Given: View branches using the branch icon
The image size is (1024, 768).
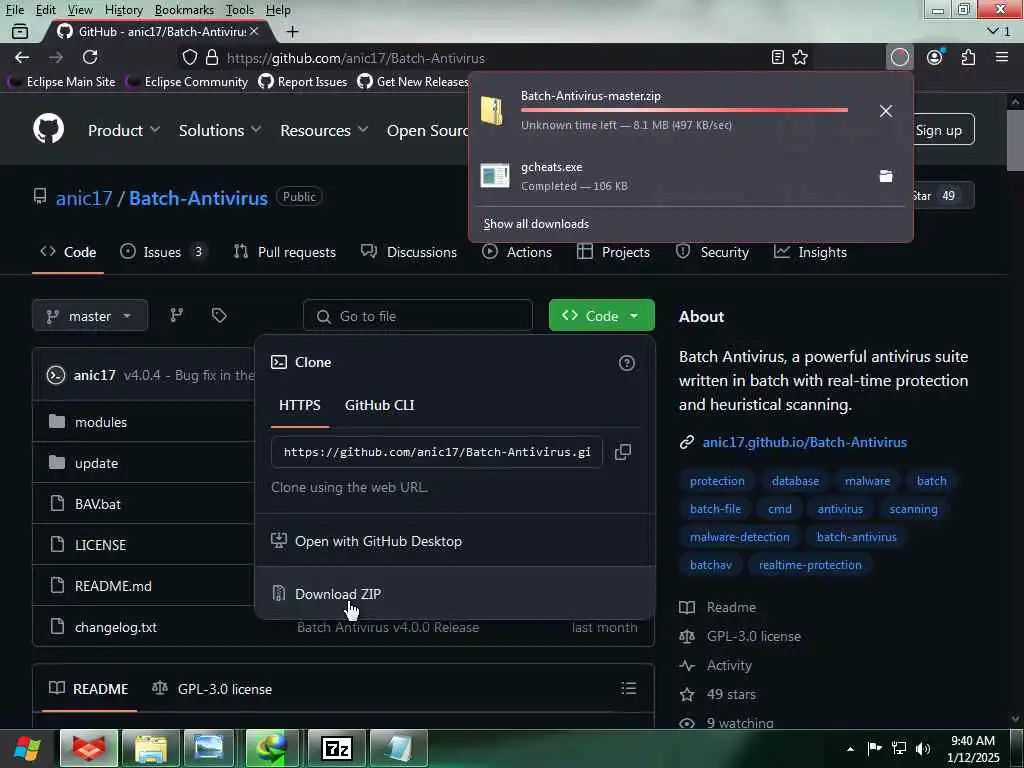Looking at the screenshot, I should [176, 315].
